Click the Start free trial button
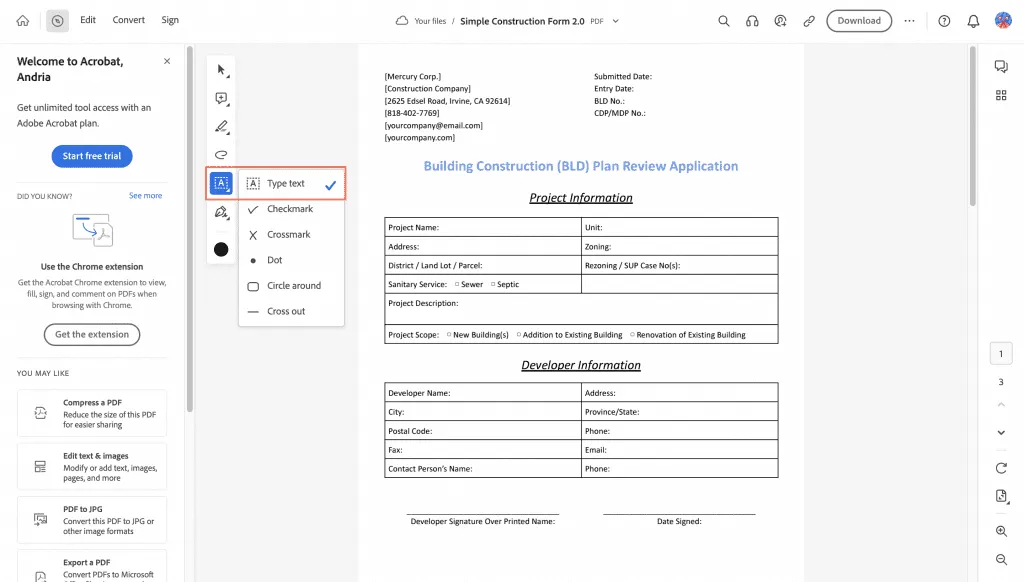Image resolution: width=1024 pixels, height=582 pixels. (x=92, y=155)
